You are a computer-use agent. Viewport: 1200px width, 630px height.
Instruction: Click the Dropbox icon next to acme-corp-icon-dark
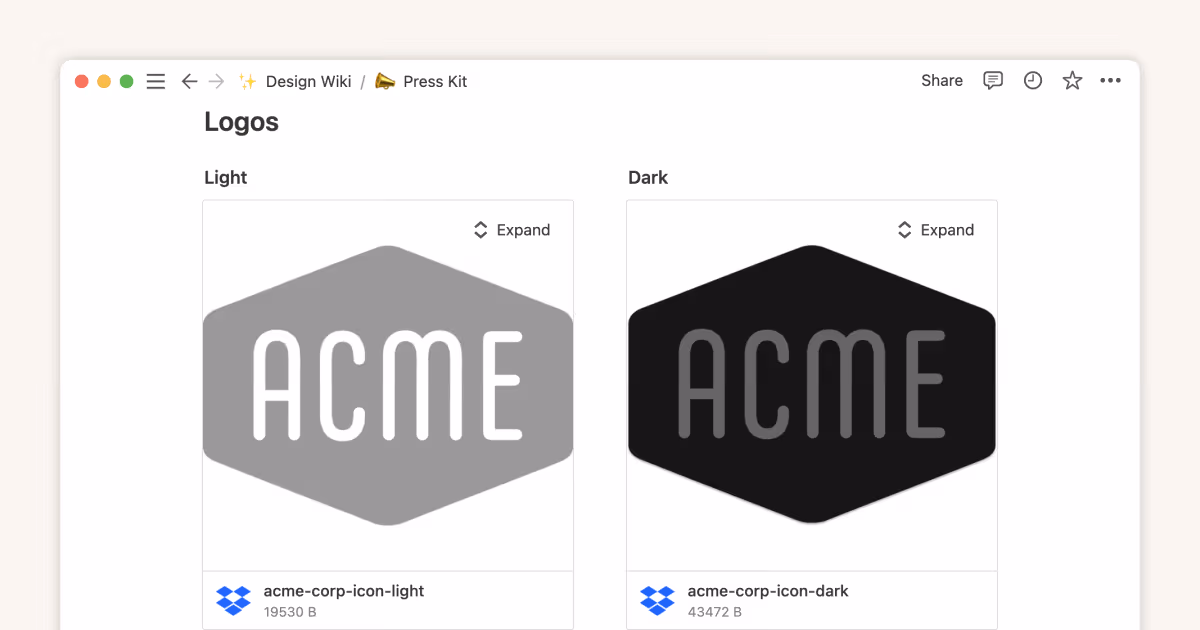coord(657,599)
